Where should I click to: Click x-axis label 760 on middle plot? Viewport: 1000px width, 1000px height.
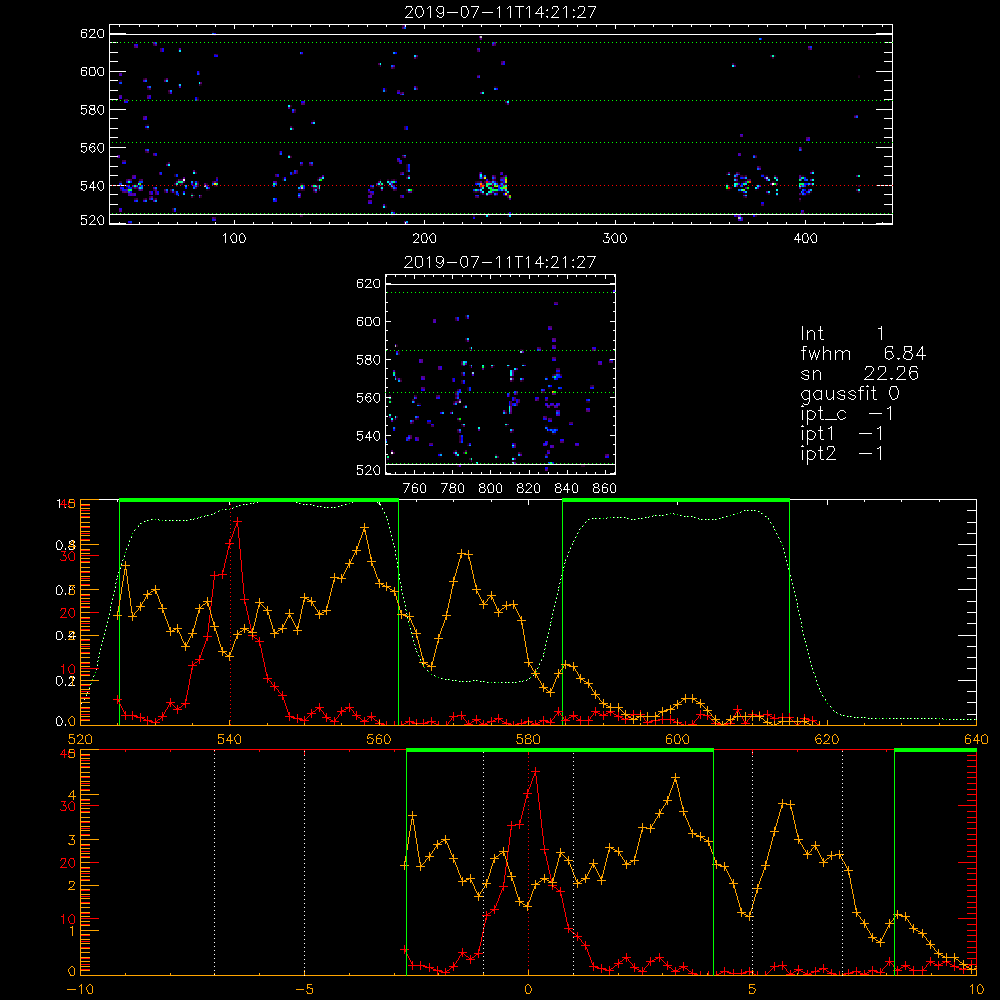click(x=415, y=489)
